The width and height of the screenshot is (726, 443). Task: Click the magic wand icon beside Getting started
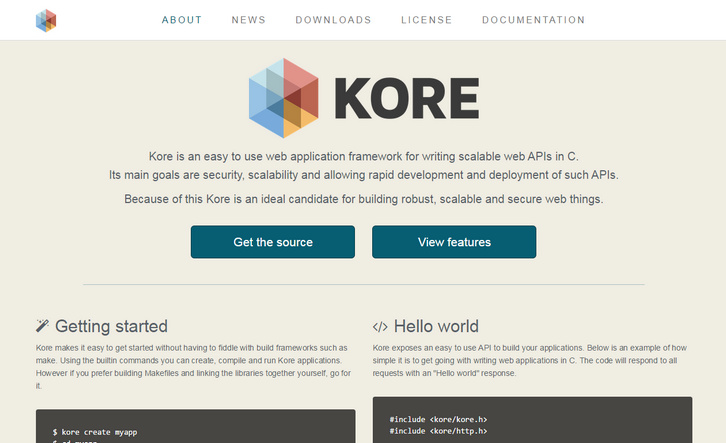coord(43,326)
